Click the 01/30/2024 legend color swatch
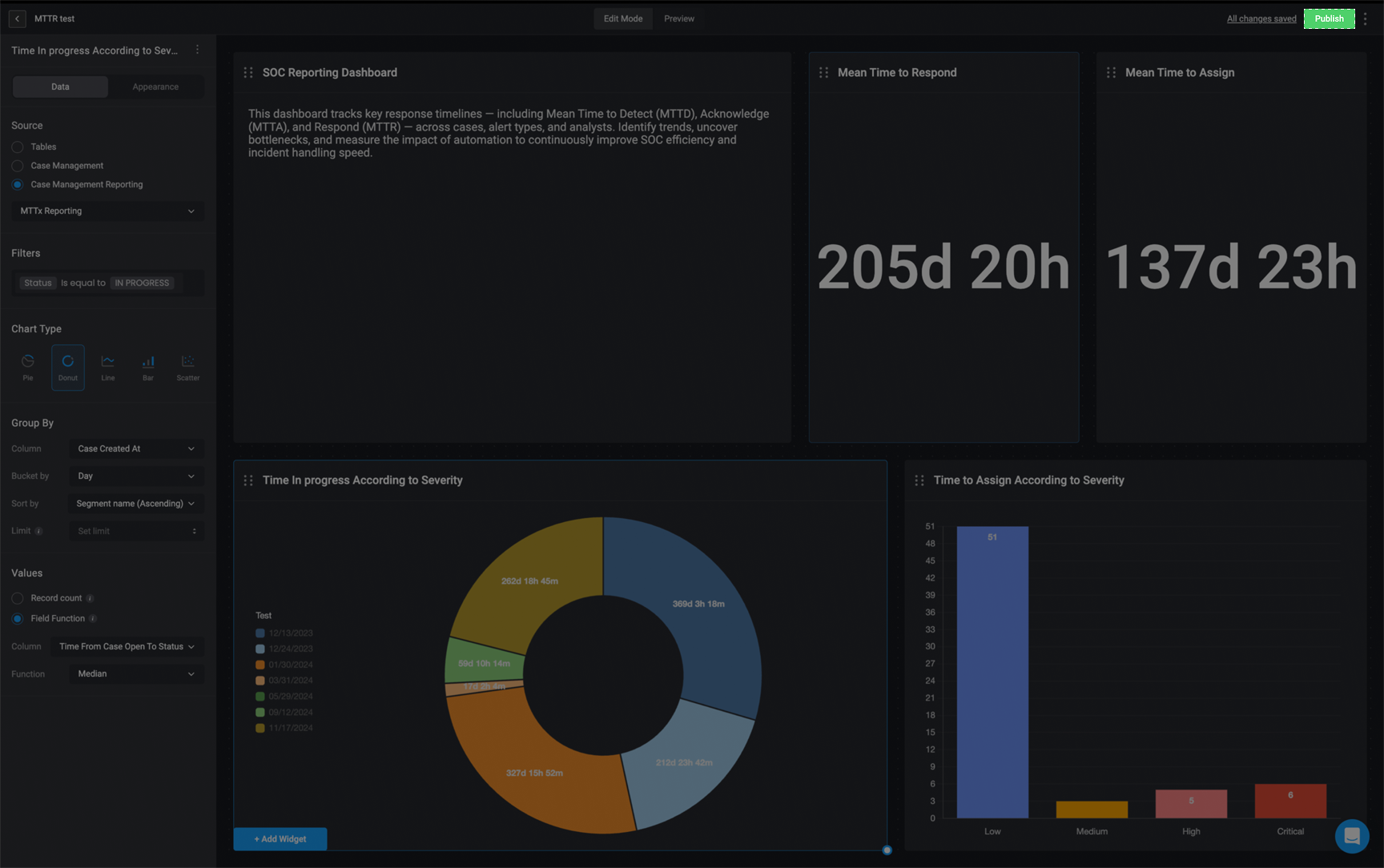1384x868 pixels. click(x=260, y=665)
